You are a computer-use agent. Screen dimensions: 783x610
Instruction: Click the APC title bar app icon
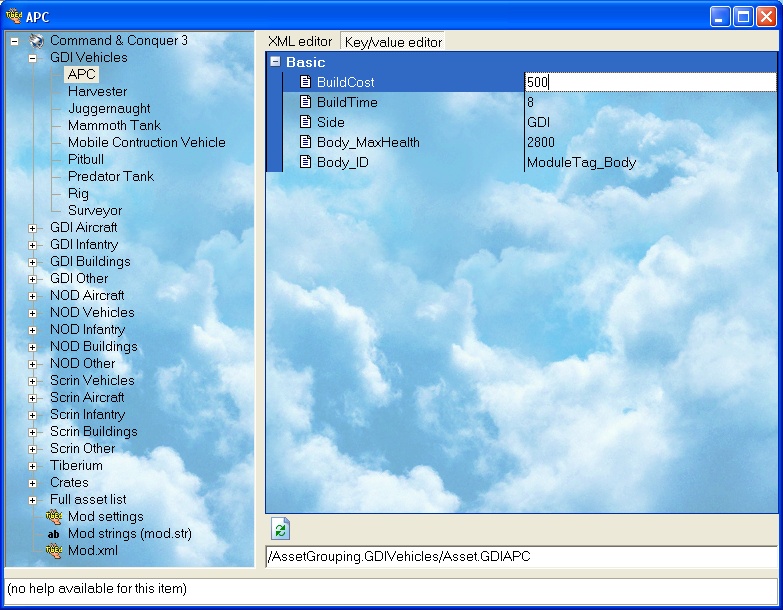(14, 16)
